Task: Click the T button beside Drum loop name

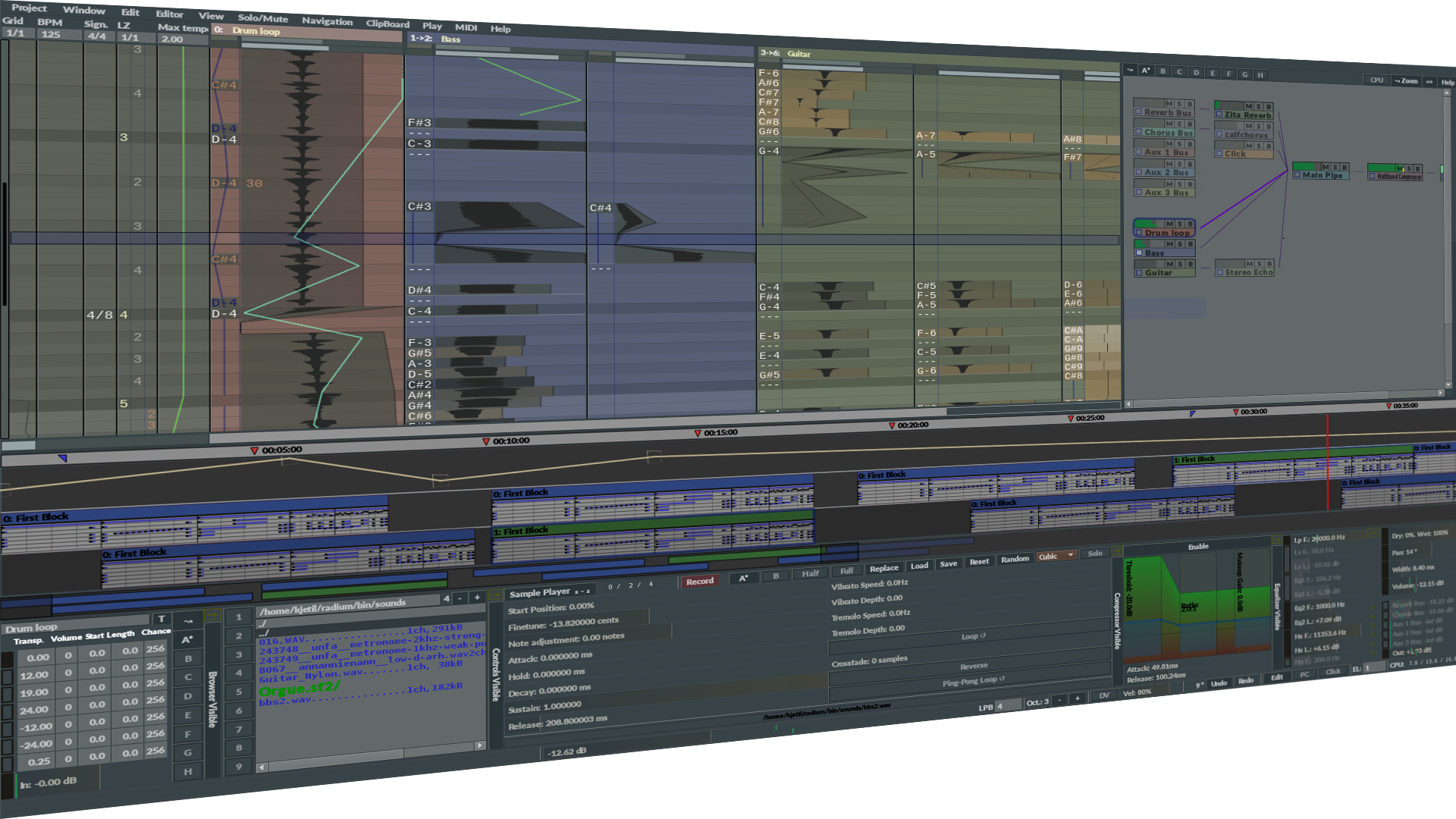Action: [x=161, y=619]
